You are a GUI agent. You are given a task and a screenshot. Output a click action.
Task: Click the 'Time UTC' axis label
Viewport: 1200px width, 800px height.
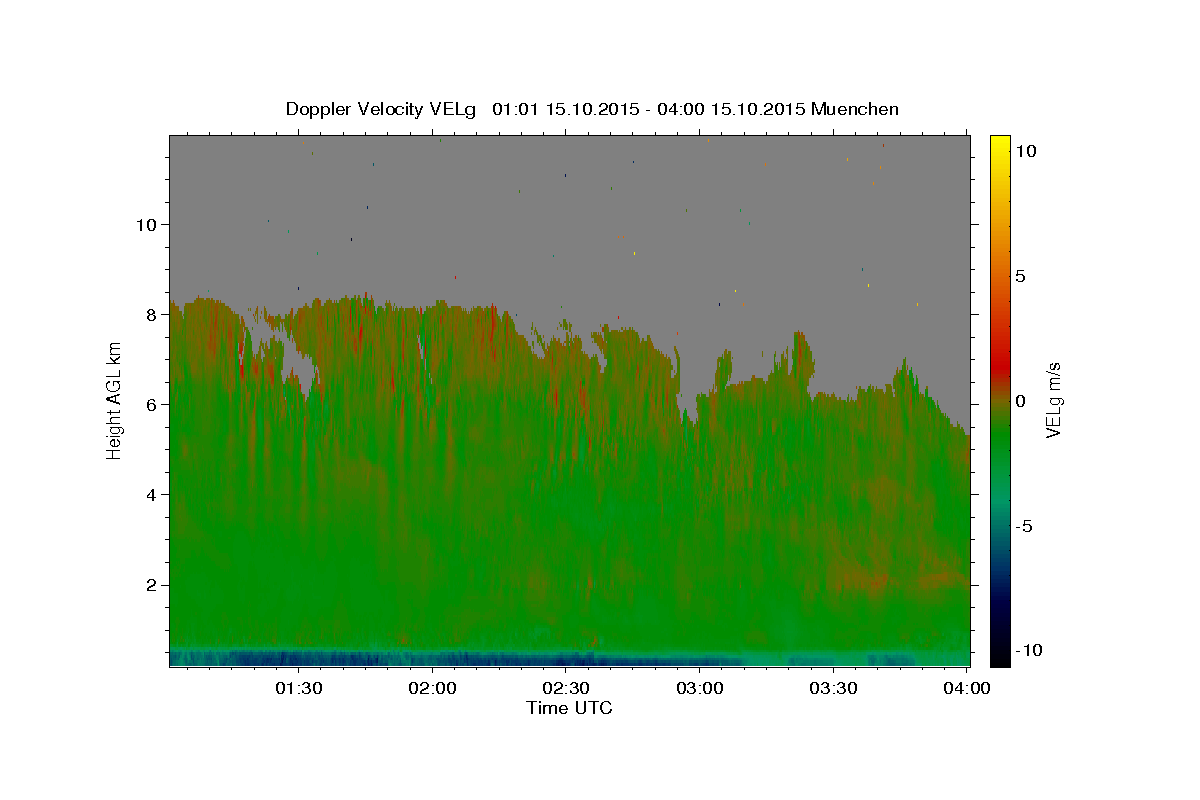click(x=569, y=708)
